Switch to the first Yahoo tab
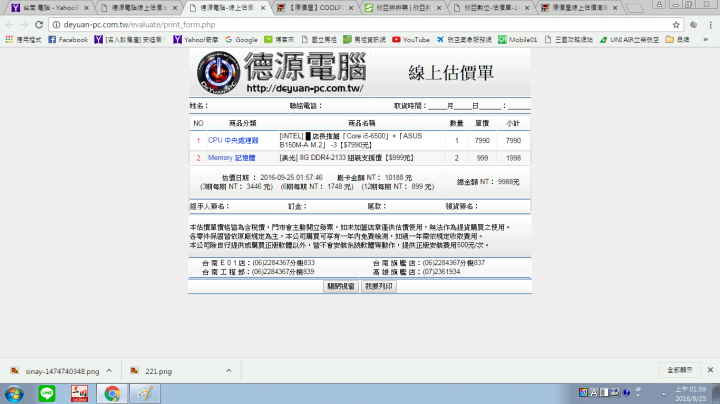Viewport: 720px width, 404px height. (x=50, y=8)
